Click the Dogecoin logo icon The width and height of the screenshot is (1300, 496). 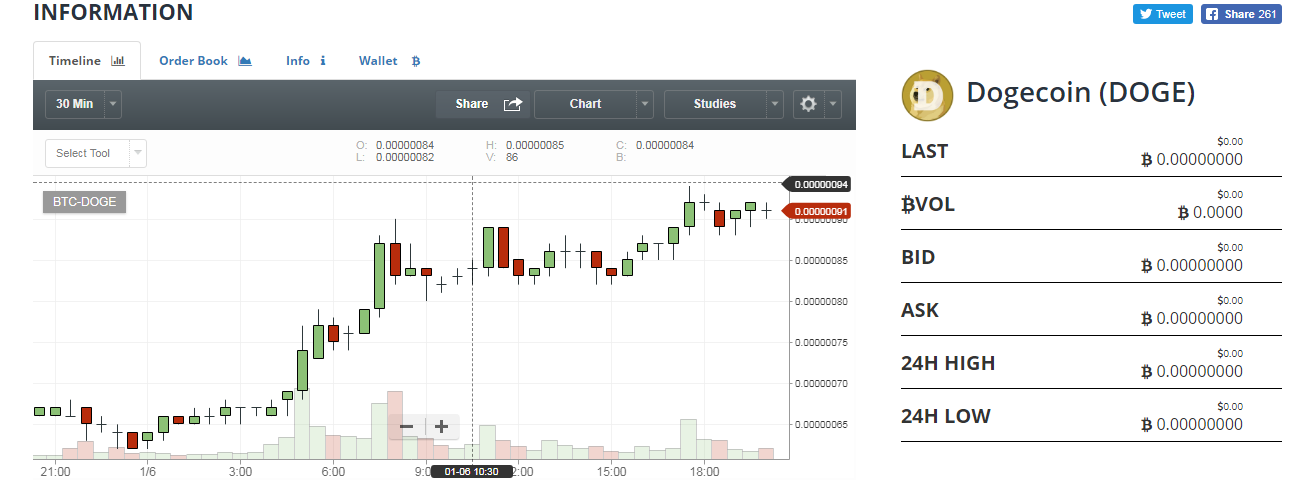click(927, 95)
